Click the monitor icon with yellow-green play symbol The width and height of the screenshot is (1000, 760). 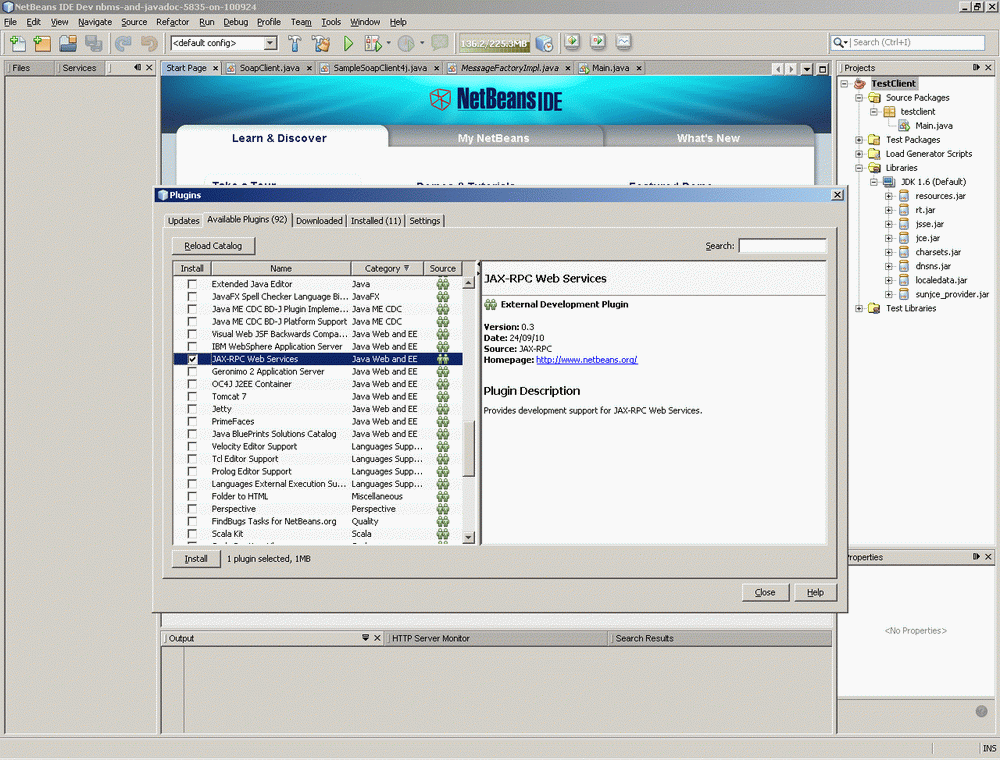[572, 41]
